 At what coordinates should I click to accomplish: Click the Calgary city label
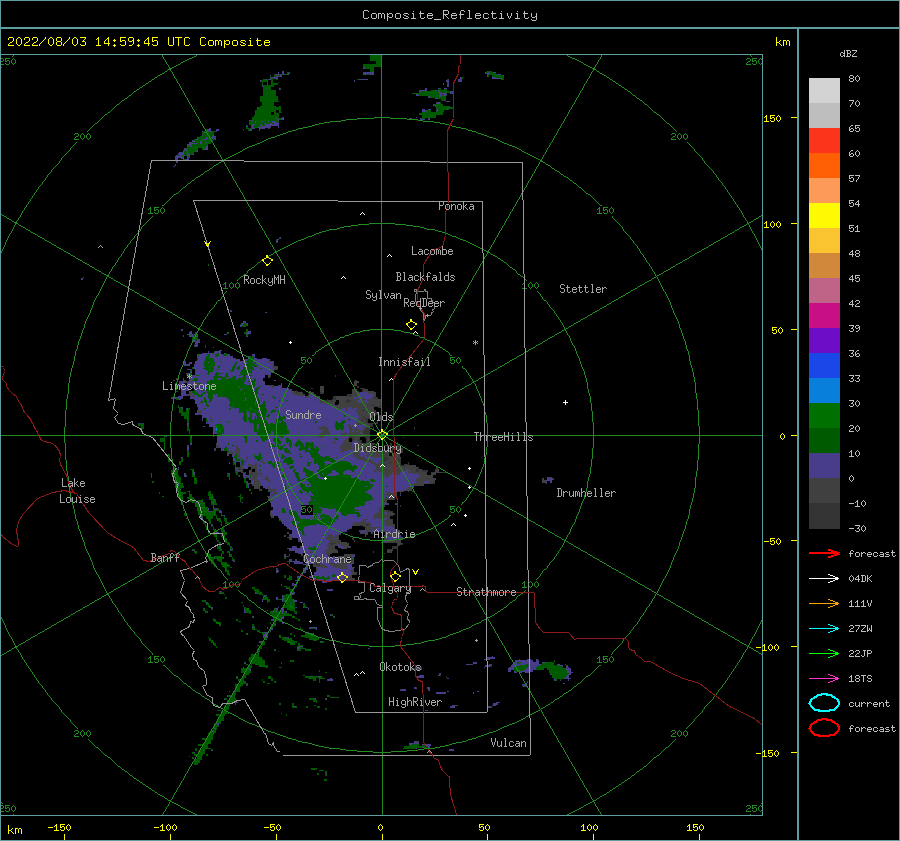click(390, 588)
